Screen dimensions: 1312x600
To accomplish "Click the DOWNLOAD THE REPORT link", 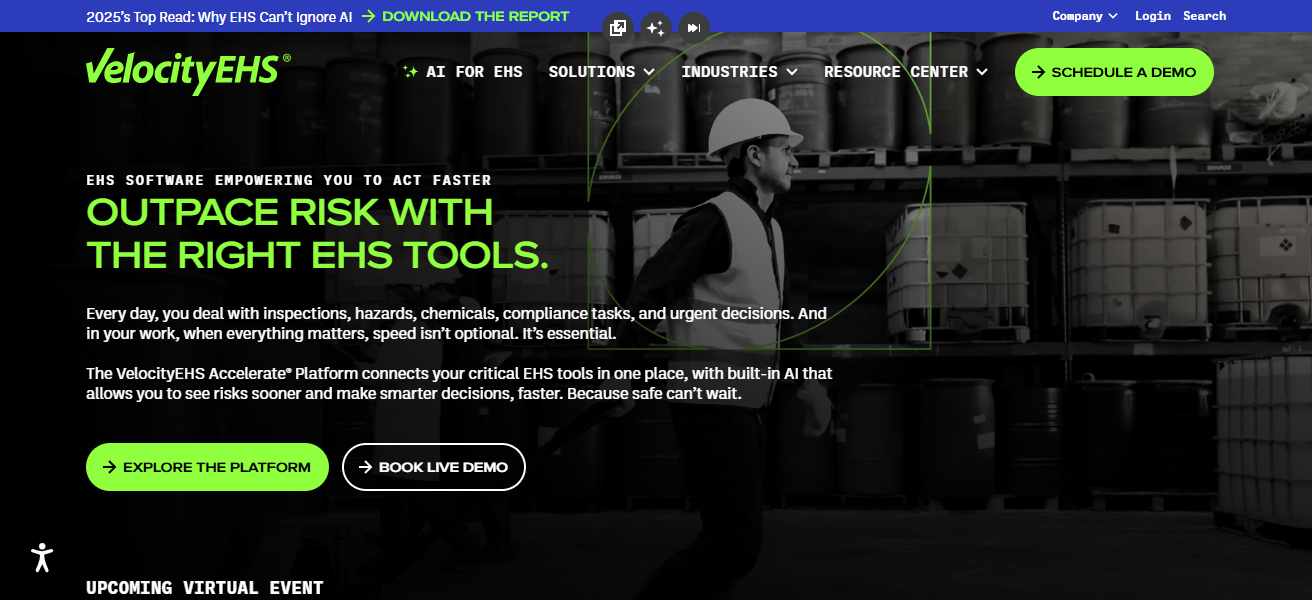I will click(475, 16).
